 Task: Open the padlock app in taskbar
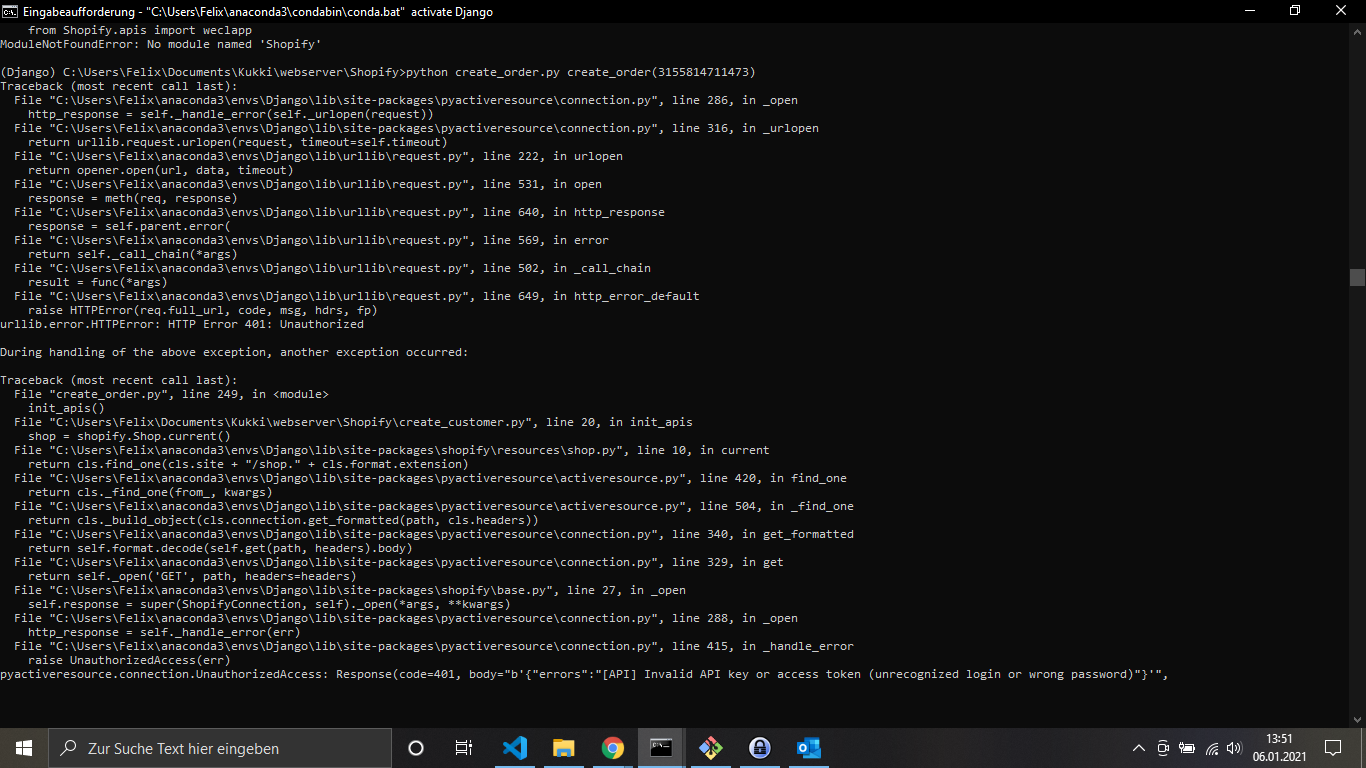coord(759,747)
